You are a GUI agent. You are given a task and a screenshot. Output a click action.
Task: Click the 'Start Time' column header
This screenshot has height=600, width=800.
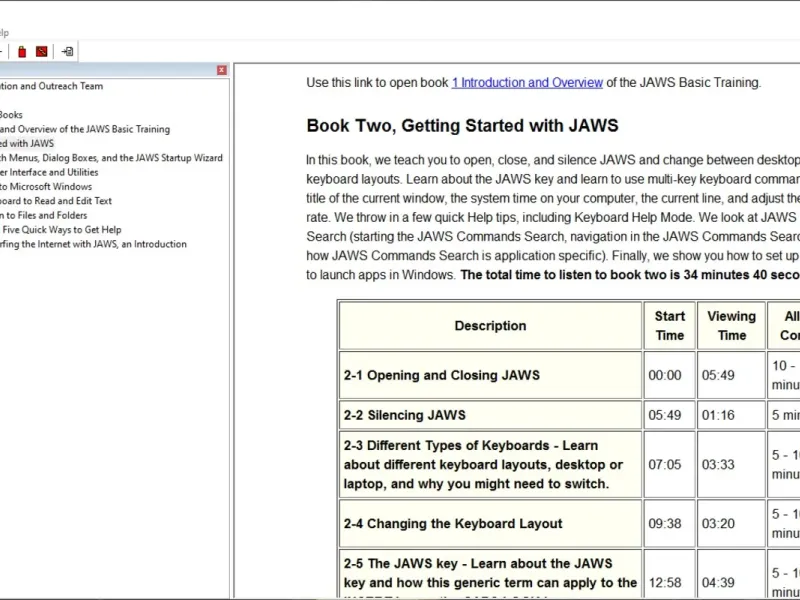click(669, 326)
